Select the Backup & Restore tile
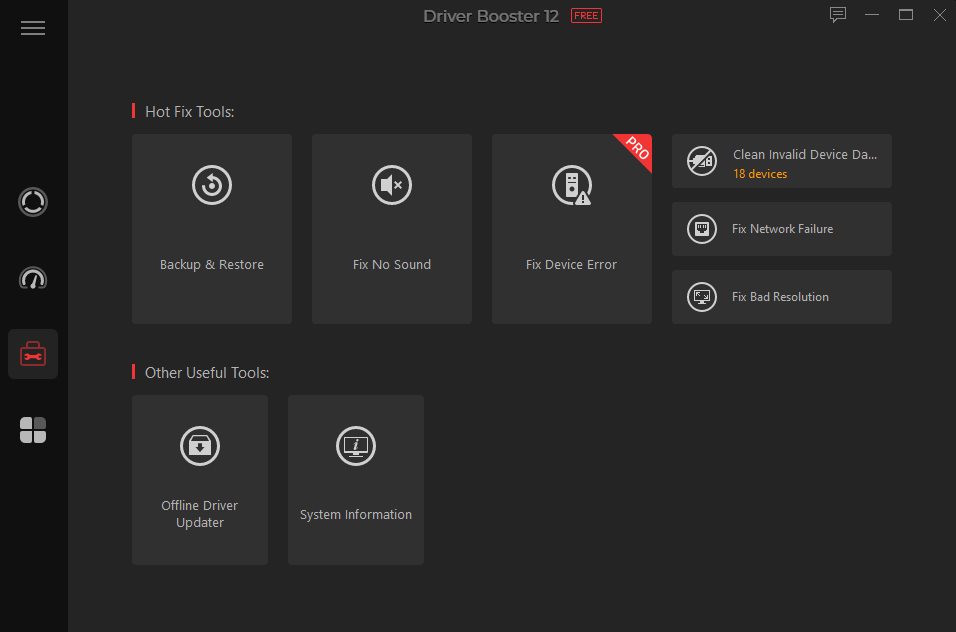 (x=211, y=229)
